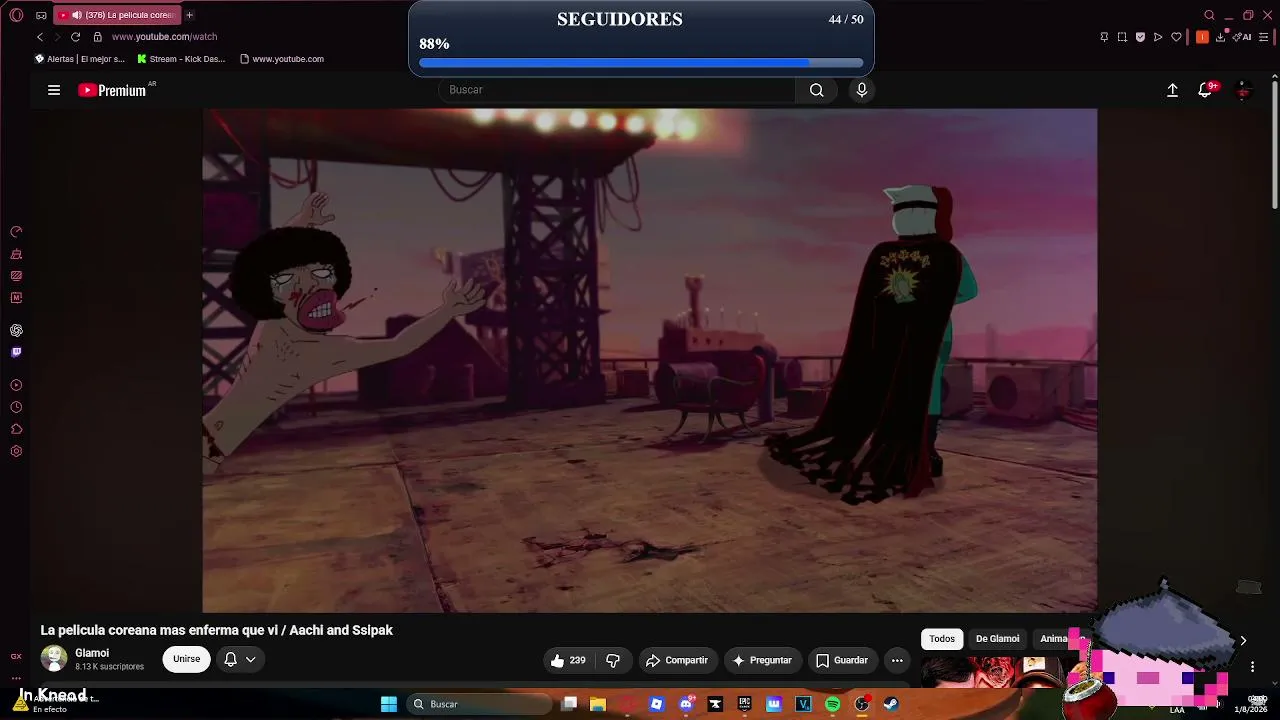
Task: Open sidebar settings gear icon
Action: click(16, 451)
